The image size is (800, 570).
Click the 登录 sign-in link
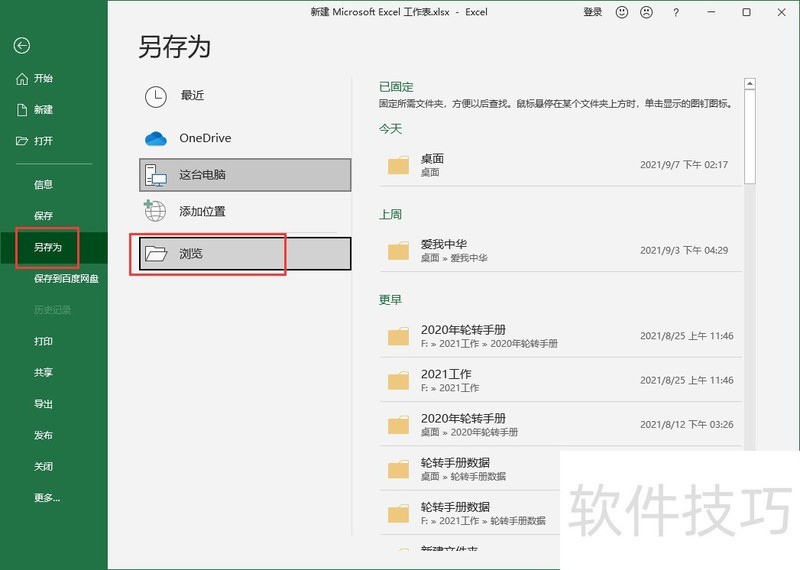click(593, 12)
